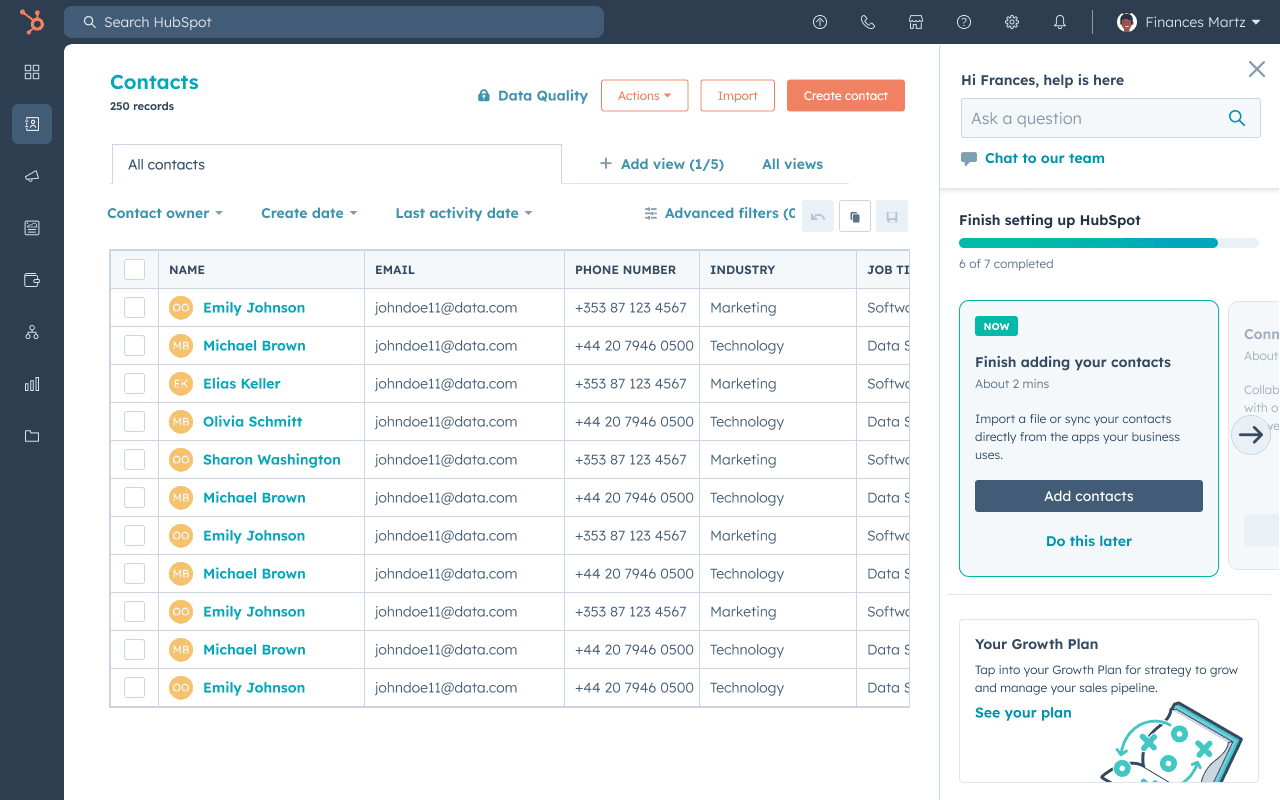Open the help question mark icon

pos(964,22)
